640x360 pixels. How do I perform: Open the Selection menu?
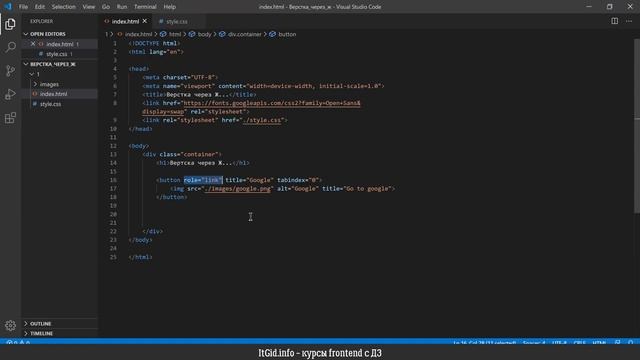[64, 7]
